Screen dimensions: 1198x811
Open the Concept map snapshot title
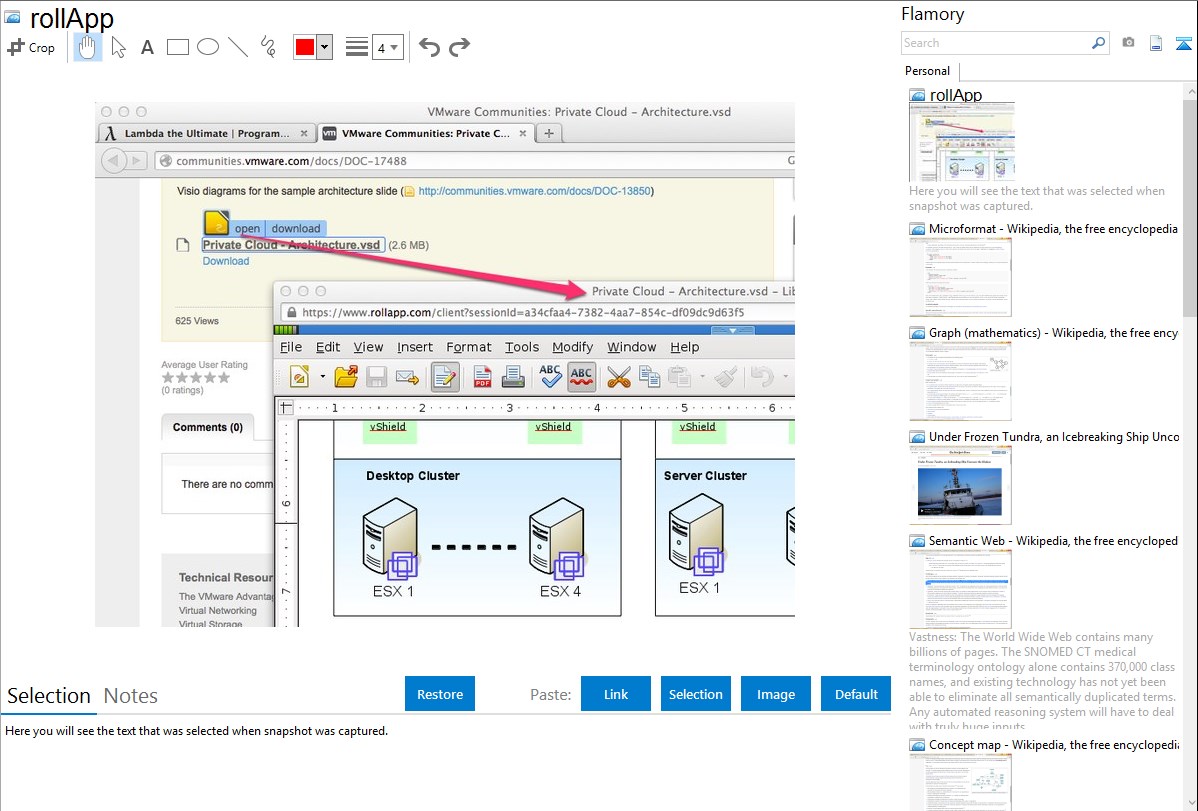(x=1053, y=744)
